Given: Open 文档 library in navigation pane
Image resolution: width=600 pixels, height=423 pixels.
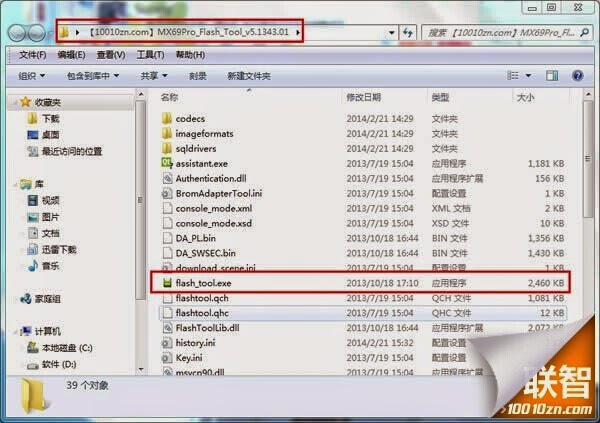Looking at the screenshot, I should [x=51, y=233].
